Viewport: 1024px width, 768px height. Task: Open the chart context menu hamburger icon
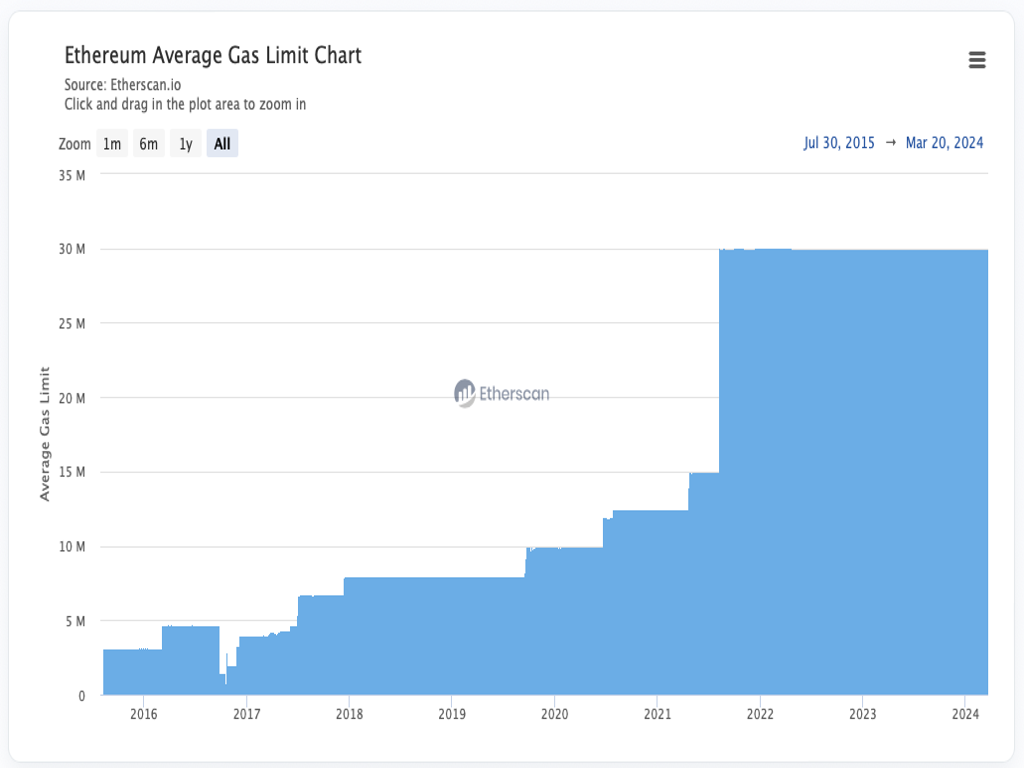click(x=977, y=60)
